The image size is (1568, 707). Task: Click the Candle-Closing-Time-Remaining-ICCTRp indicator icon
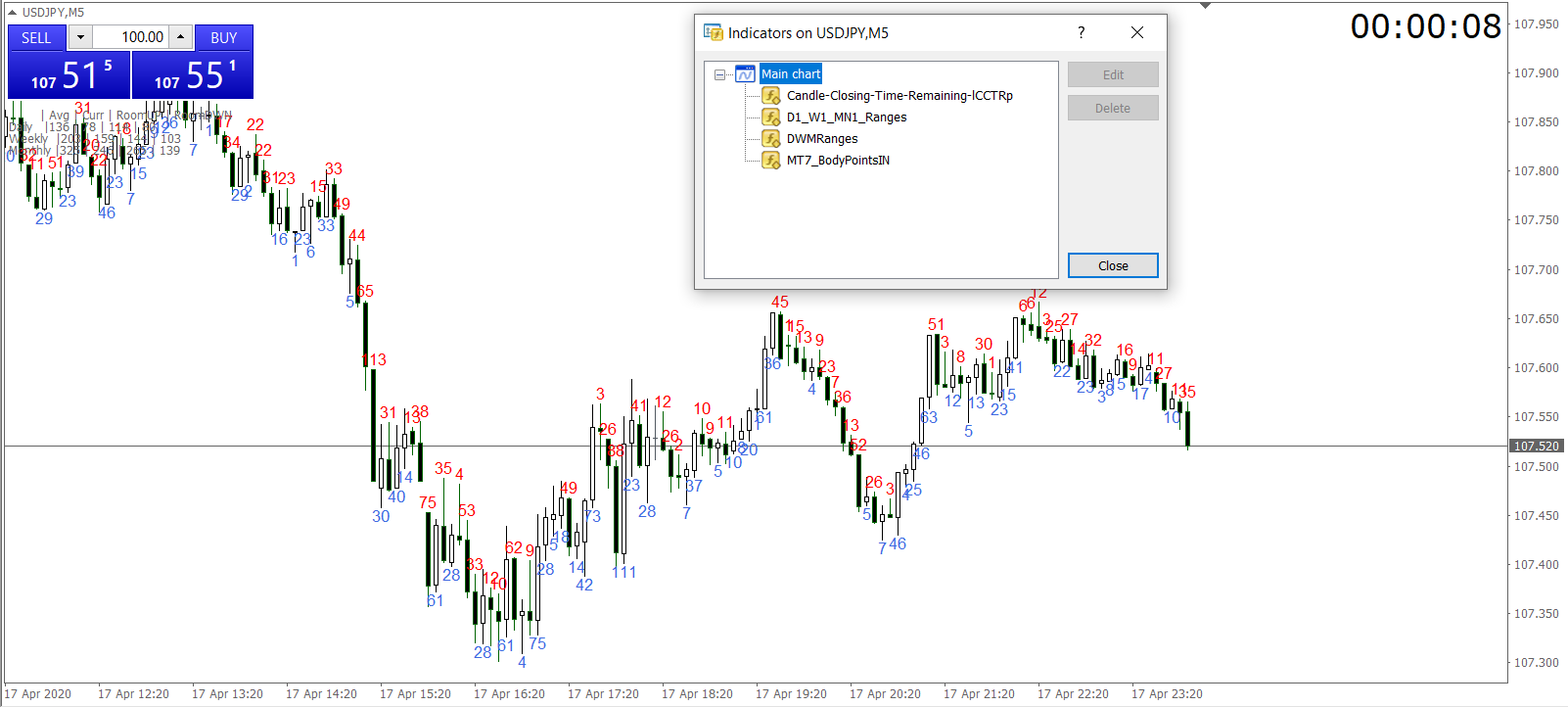click(x=772, y=96)
